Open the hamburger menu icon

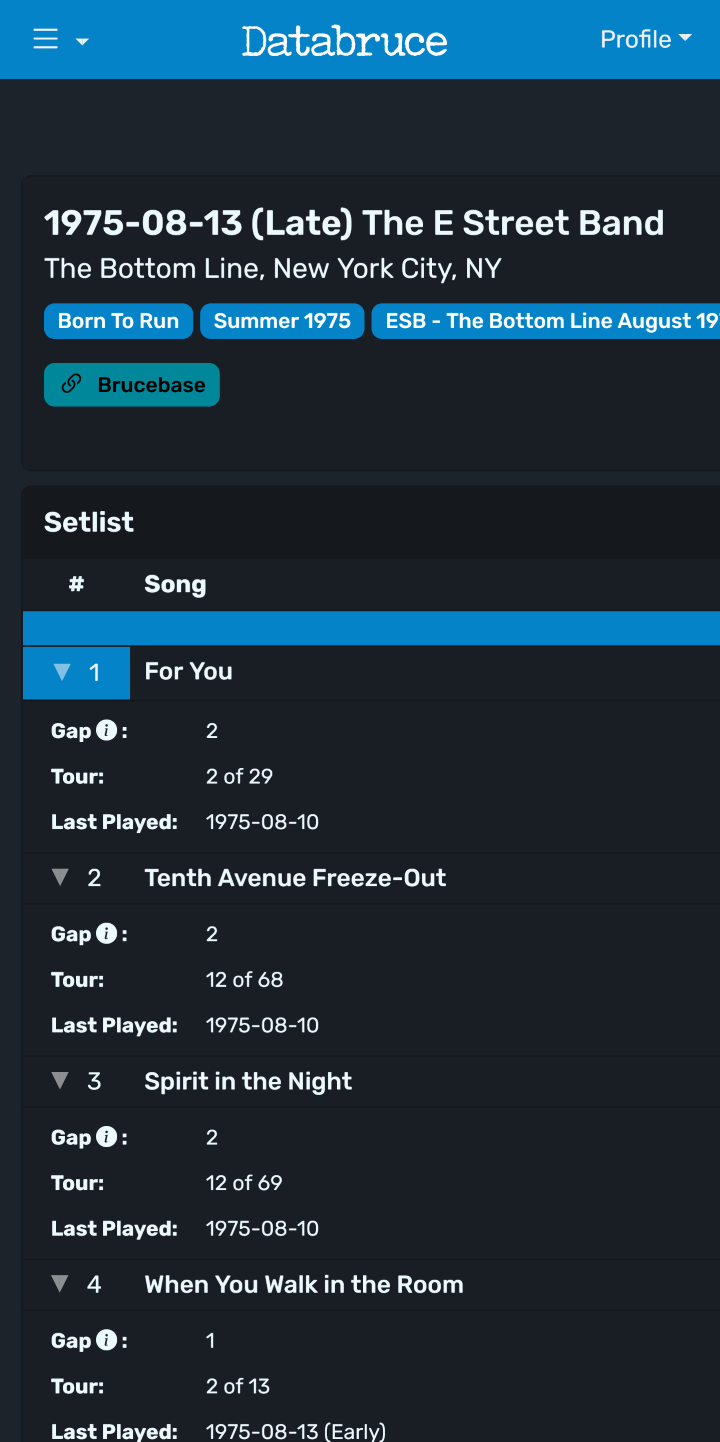click(46, 39)
